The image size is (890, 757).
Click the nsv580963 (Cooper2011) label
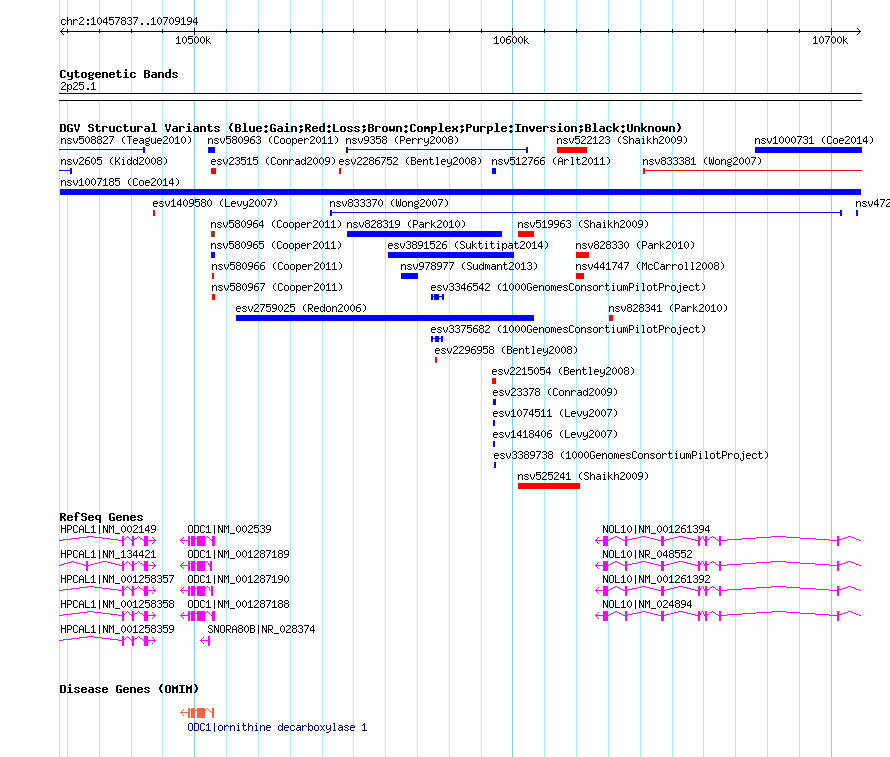click(x=272, y=140)
